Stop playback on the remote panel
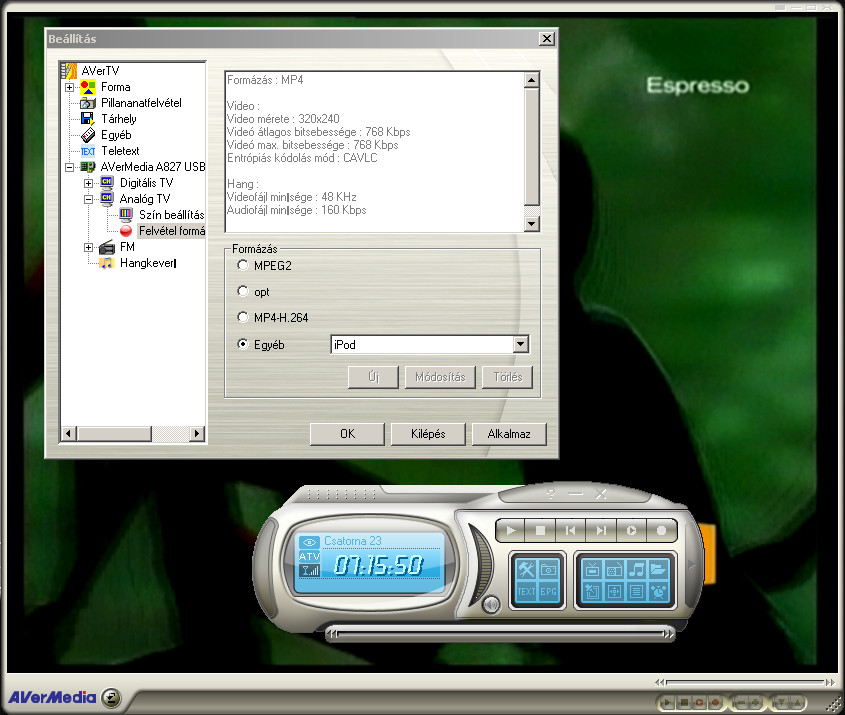845x715 pixels. tap(541, 531)
